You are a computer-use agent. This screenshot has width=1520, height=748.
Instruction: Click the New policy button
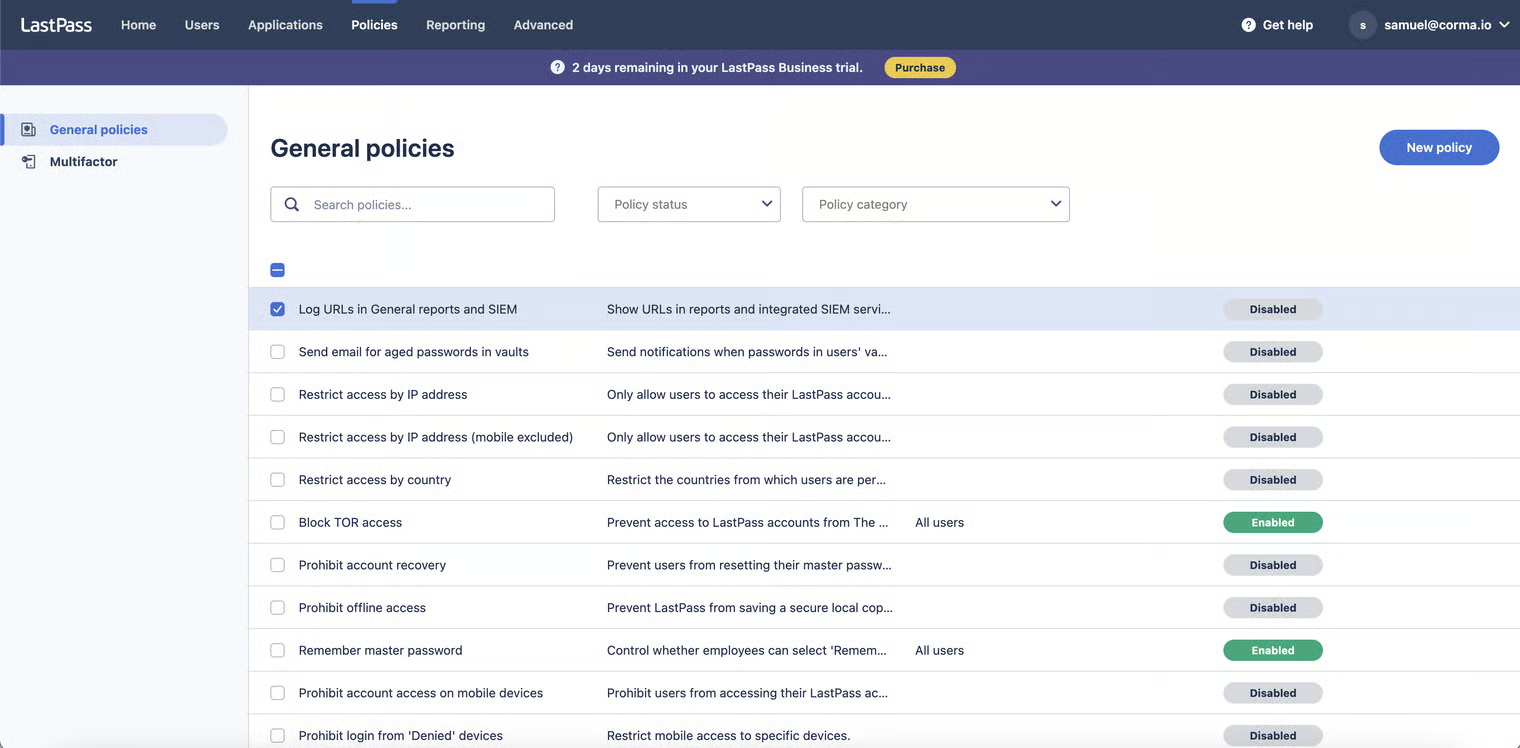(1438, 148)
